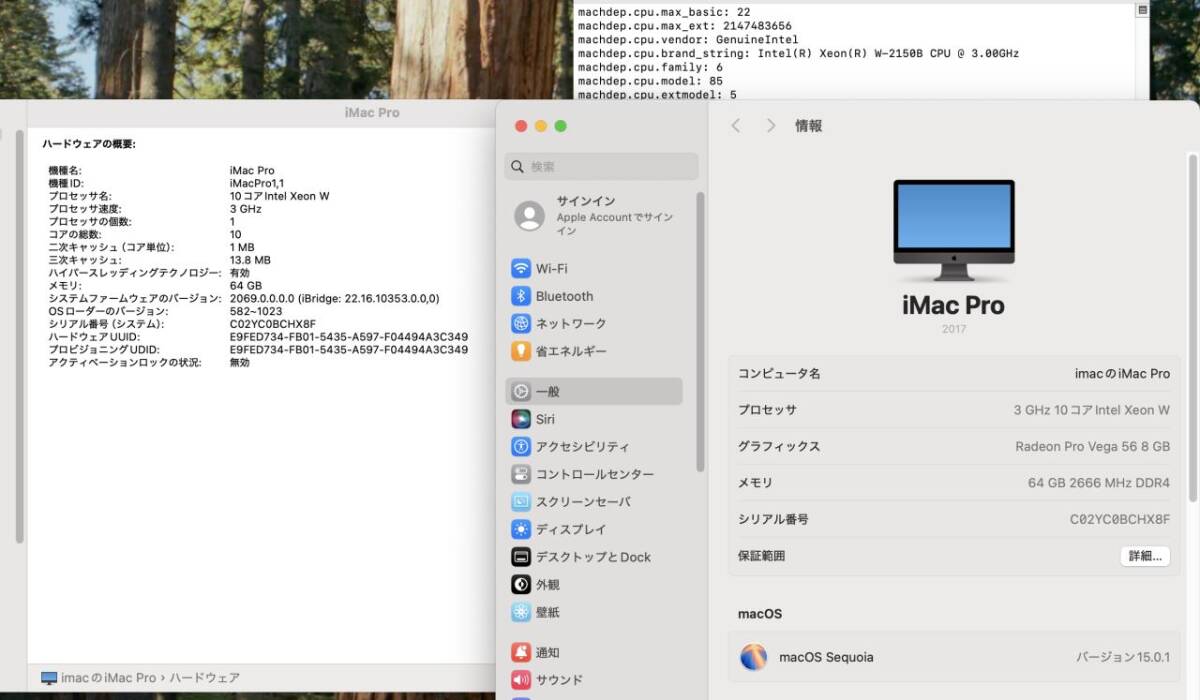This screenshot has width=1200, height=700.
Task: Click the scroll button in terminal window corner
Action: tap(1143, 10)
